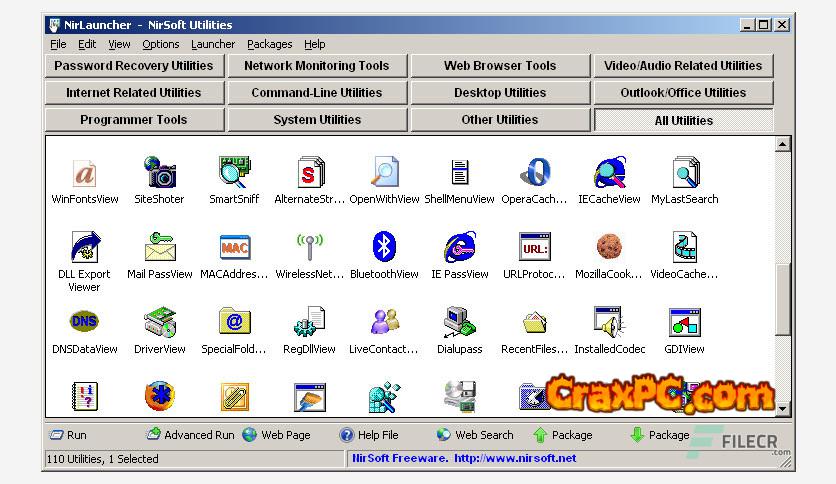Open the Options menu

click(x=160, y=44)
